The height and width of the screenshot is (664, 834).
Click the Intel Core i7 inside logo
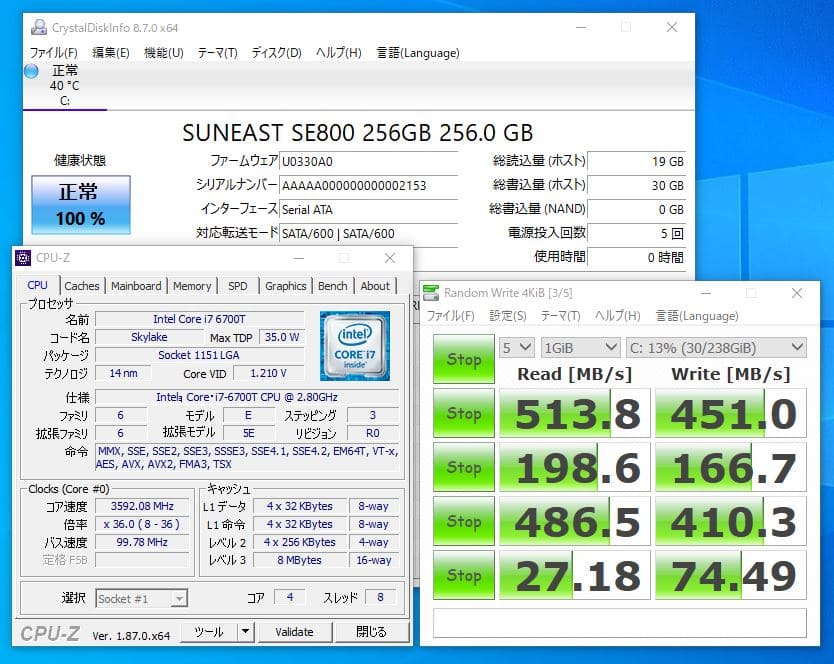point(355,346)
